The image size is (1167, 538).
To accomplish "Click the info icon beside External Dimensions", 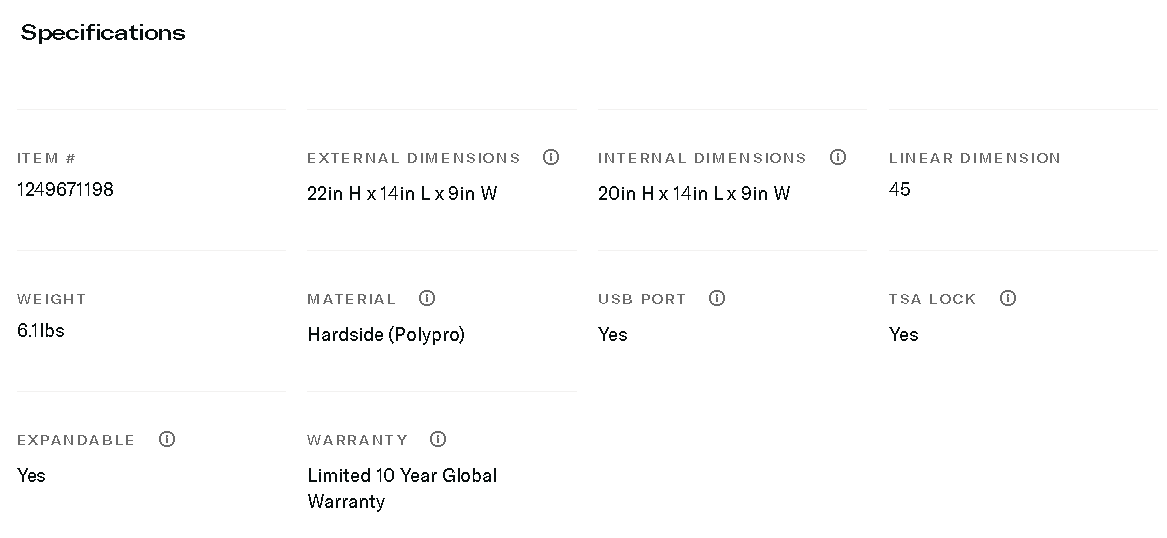I will coord(551,157).
